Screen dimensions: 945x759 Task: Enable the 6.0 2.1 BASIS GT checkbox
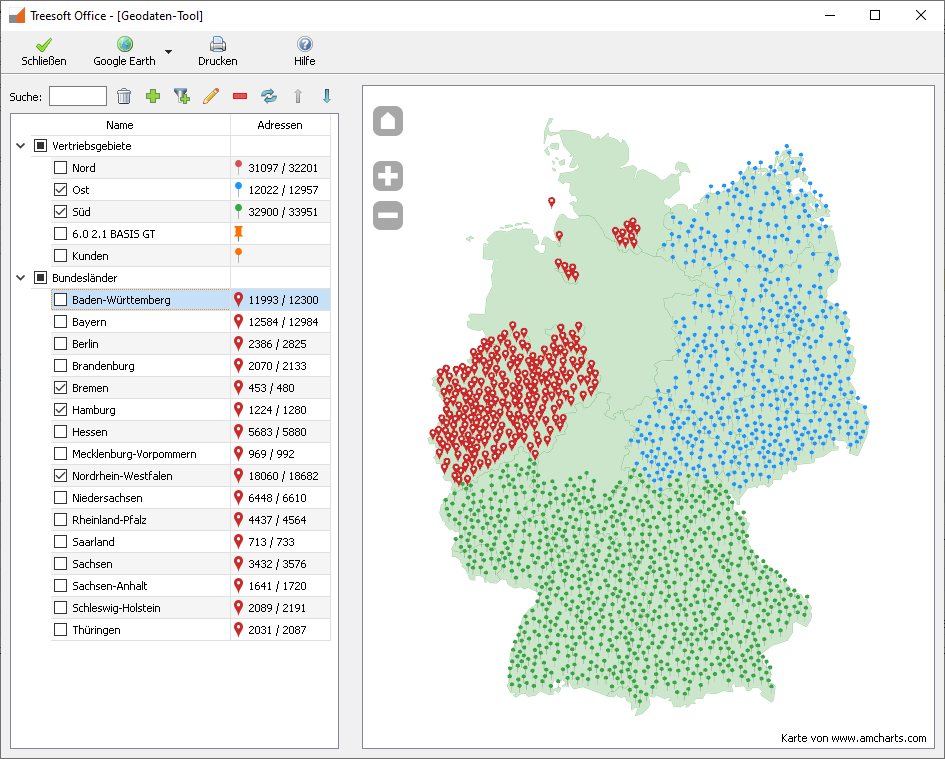pos(60,234)
